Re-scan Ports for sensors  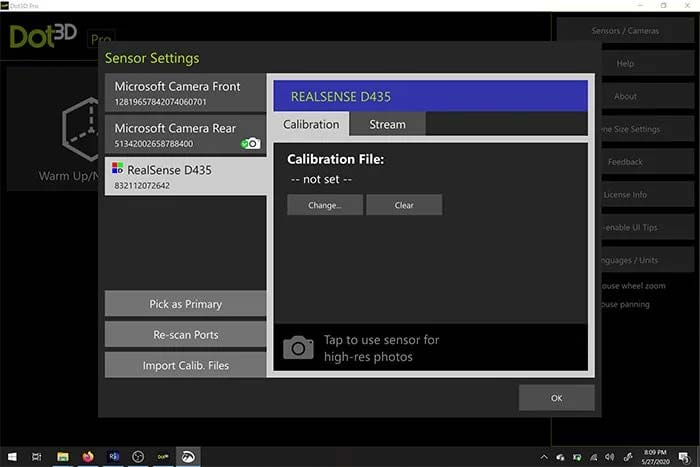pyautogui.click(x=185, y=334)
